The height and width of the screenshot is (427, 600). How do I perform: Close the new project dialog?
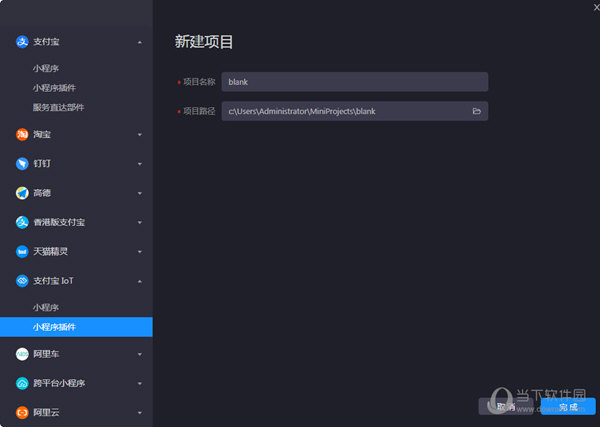tap(596, 7)
